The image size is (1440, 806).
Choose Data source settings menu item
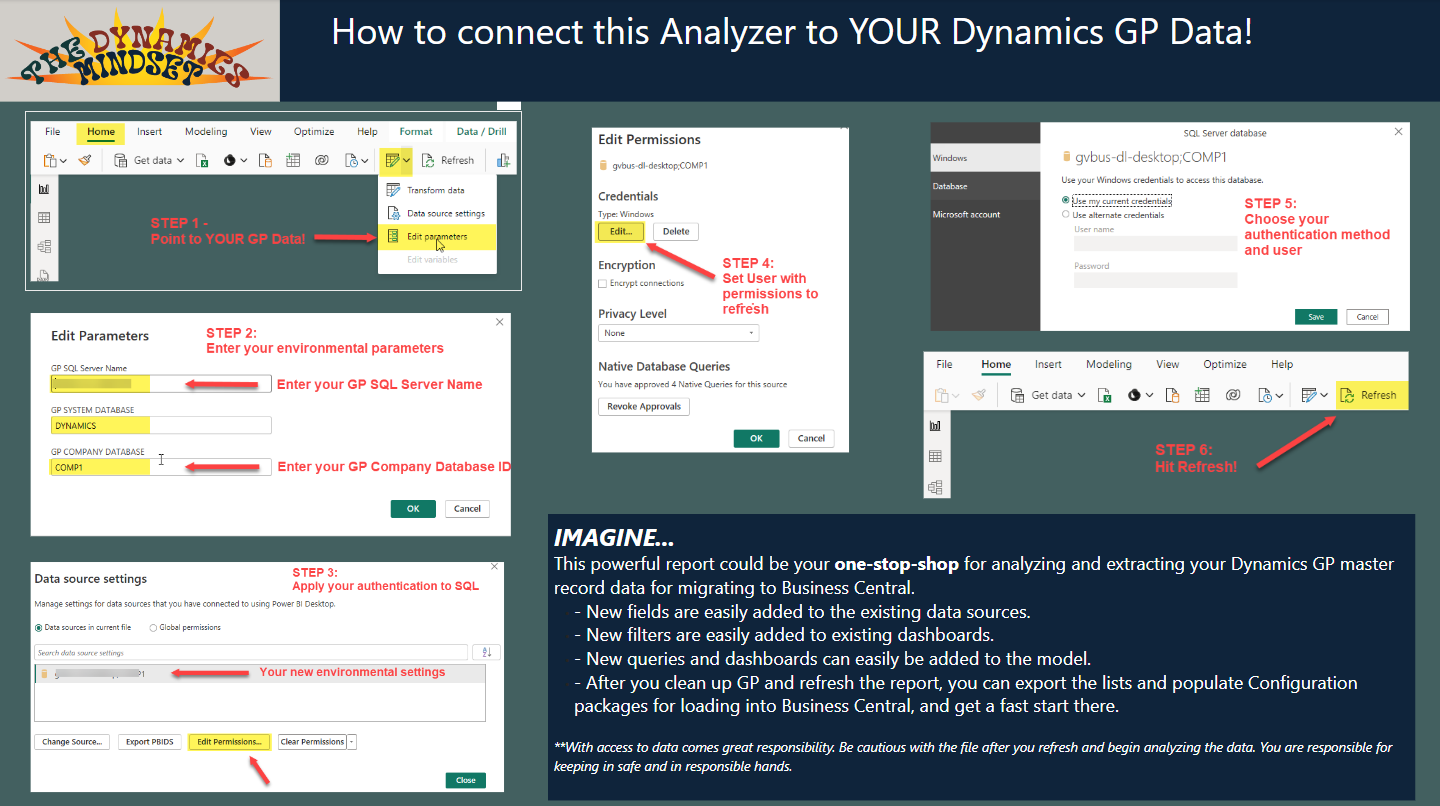click(x=437, y=213)
